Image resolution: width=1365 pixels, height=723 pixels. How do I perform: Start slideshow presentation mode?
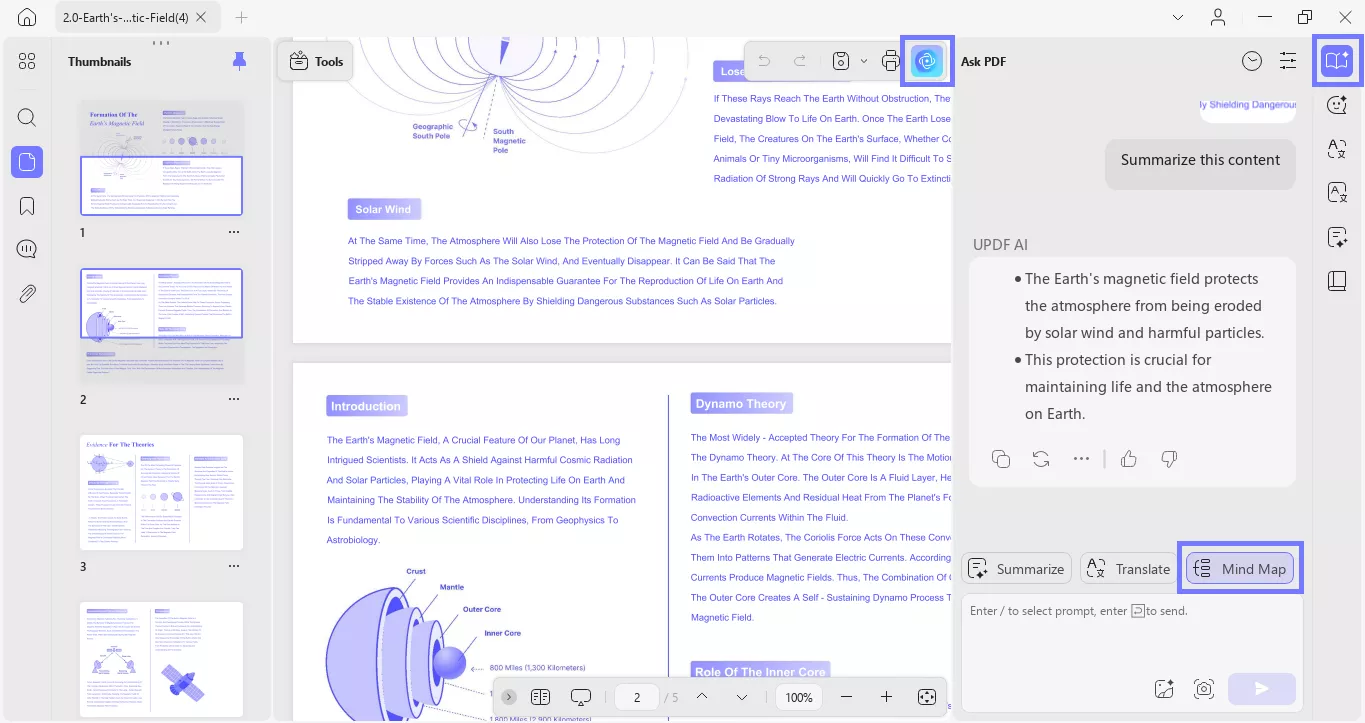pos(581,697)
